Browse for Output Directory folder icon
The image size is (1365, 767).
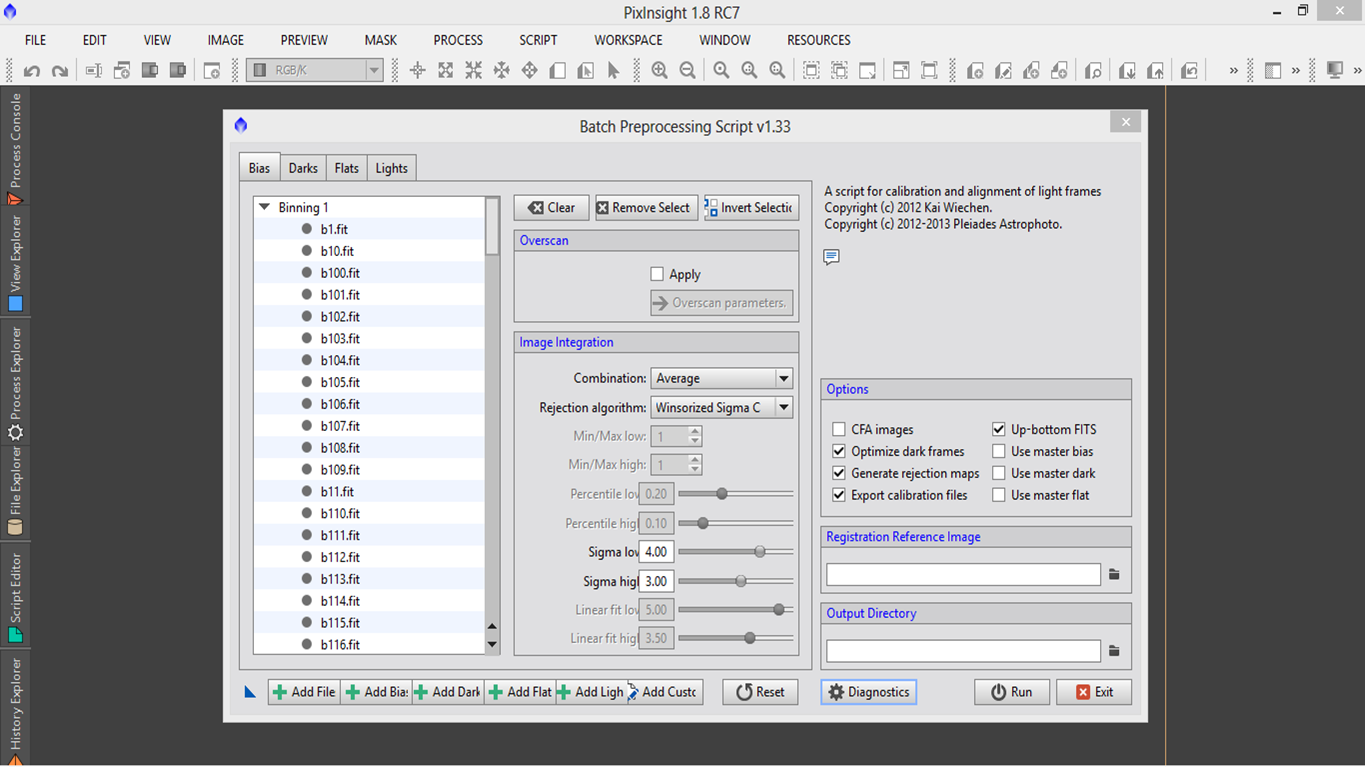1114,651
